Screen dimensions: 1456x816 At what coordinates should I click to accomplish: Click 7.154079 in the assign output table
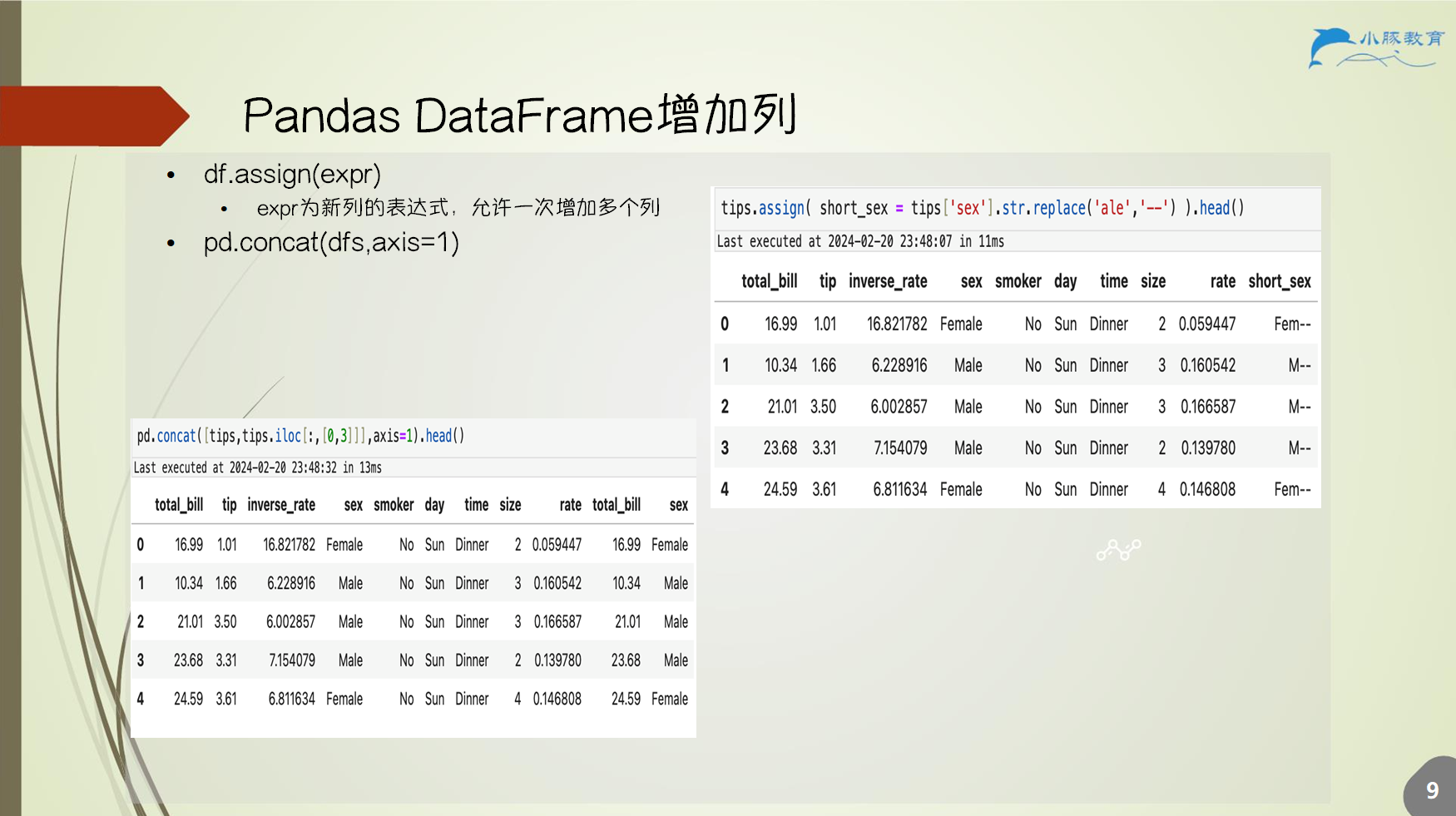click(x=900, y=448)
